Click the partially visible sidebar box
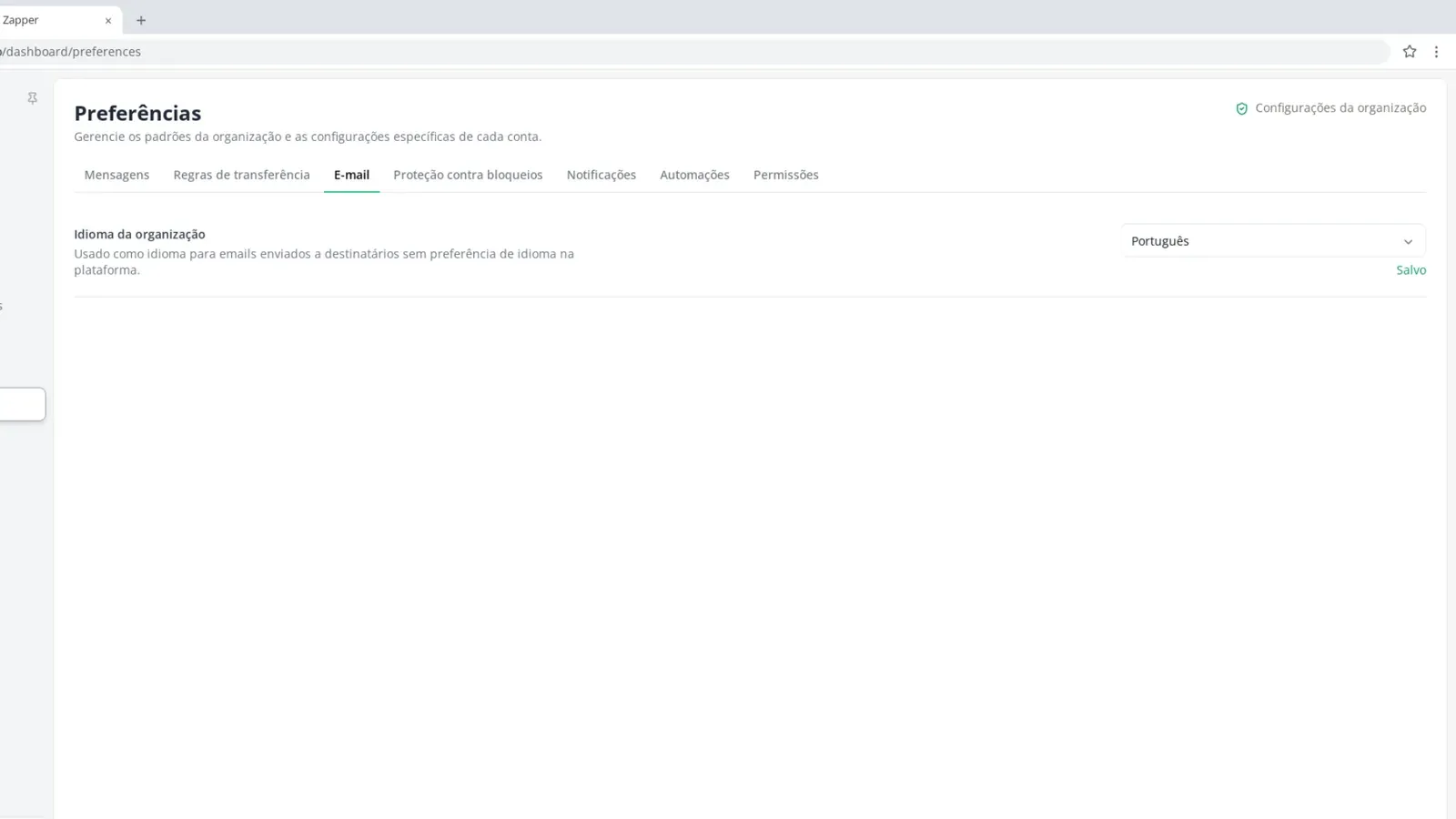The width and height of the screenshot is (1456, 819). 22,404
